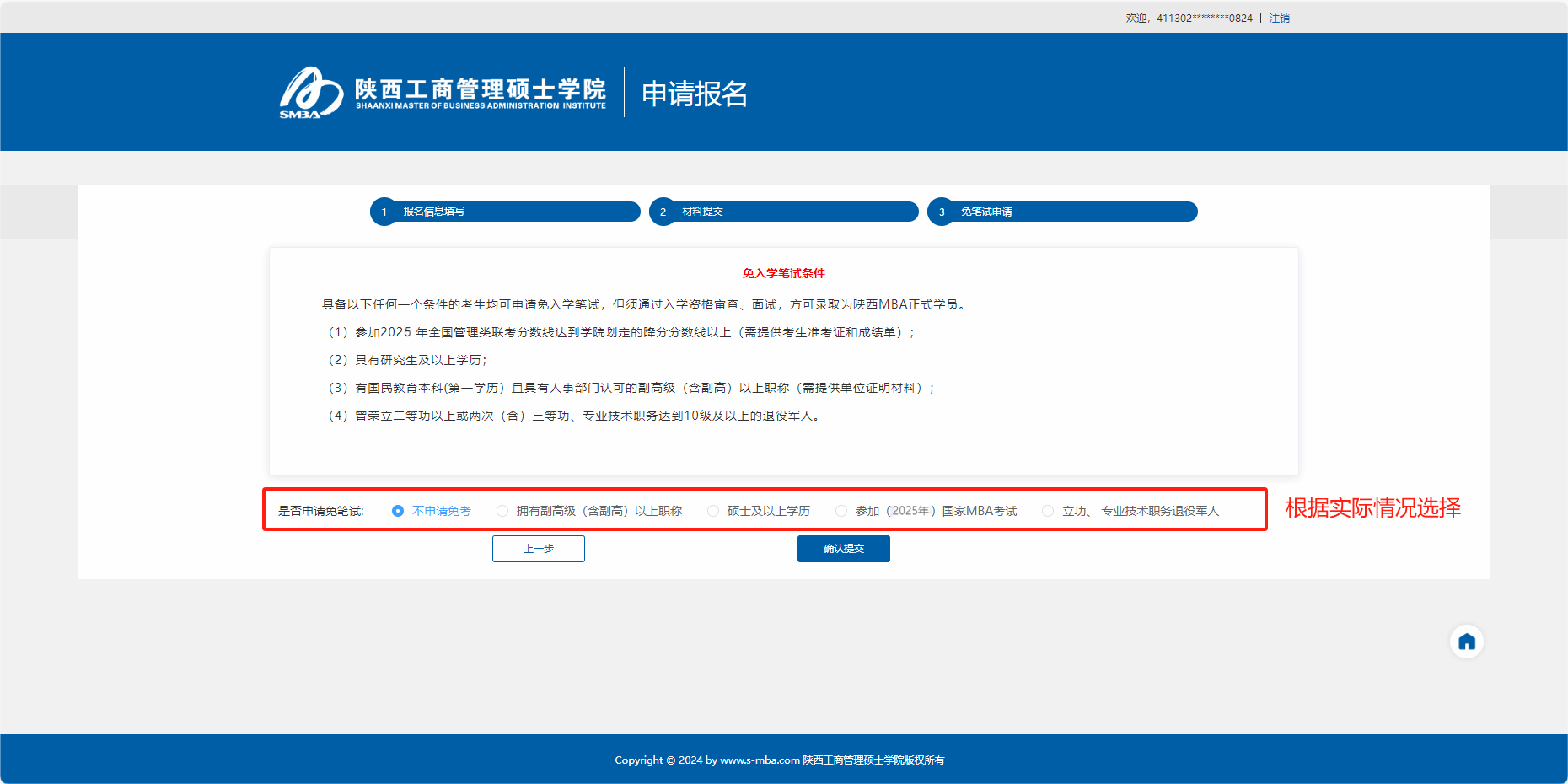Select the 免笔试申请 step label
Image resolution: width=1568 pixels, height=784 pixels.
point(986,212)
